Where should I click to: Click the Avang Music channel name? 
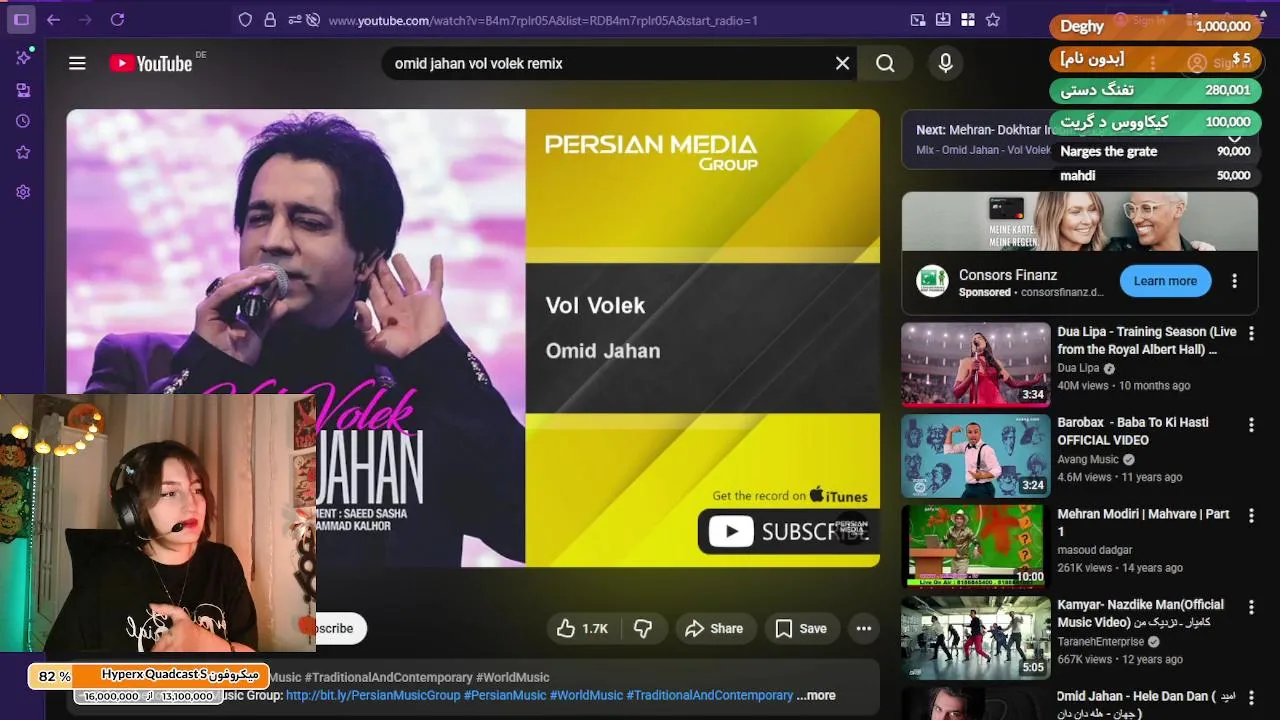(x=1088, y=460)
